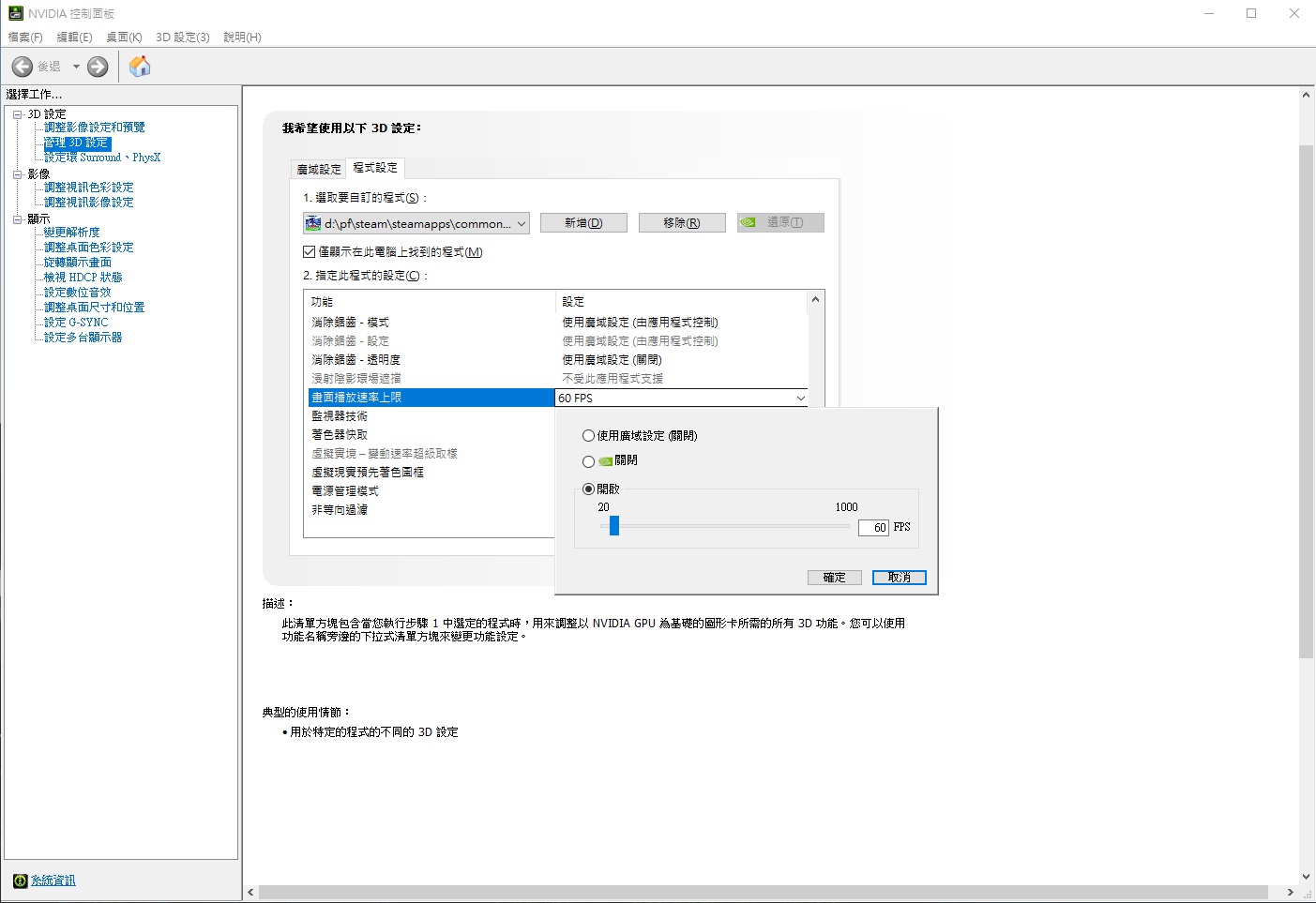
Task: Select the 著色器快取 feature row
Action: point(431,435)
